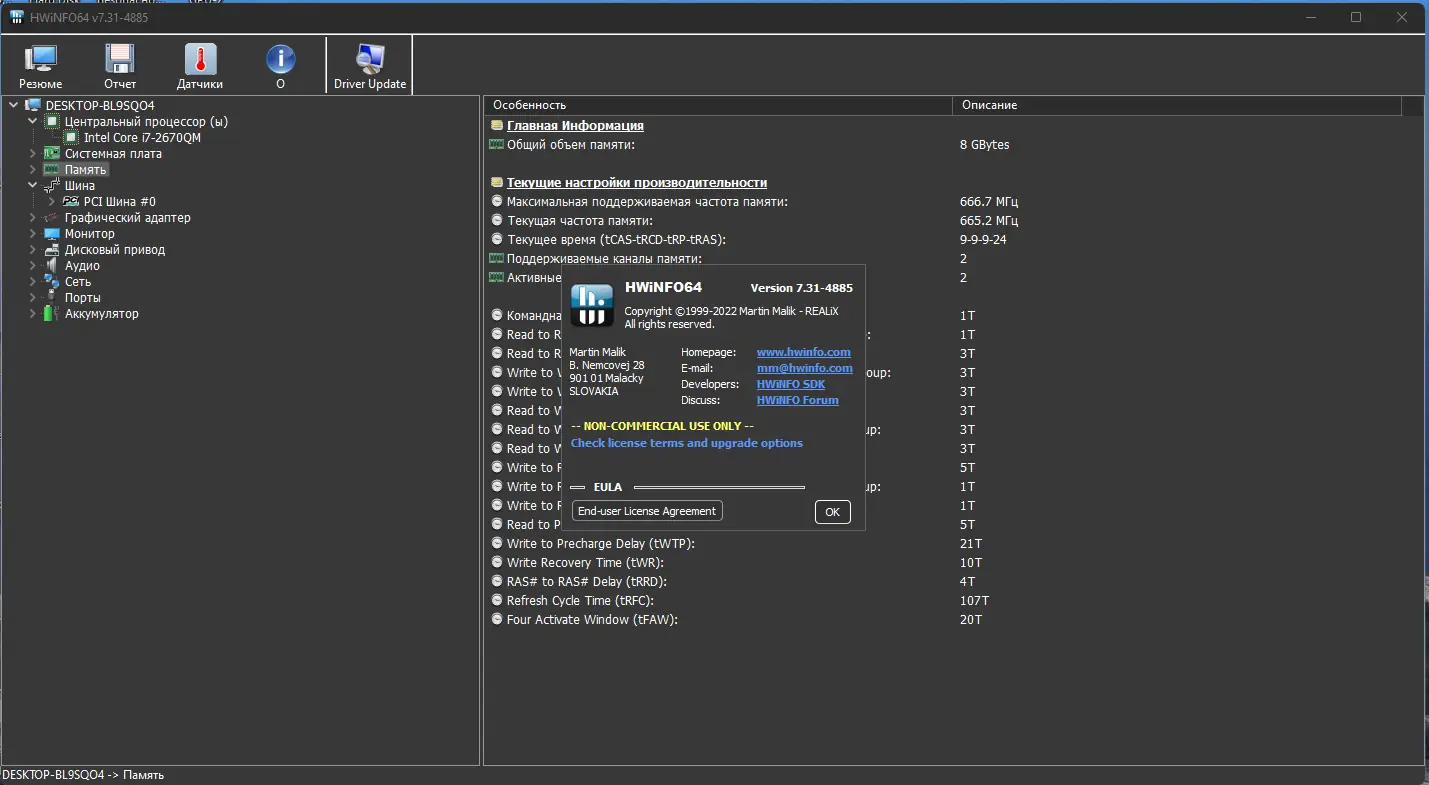Click the 665.2 МГц value
This screenshot has height=785, width=1429.
[x=989, y=221]
